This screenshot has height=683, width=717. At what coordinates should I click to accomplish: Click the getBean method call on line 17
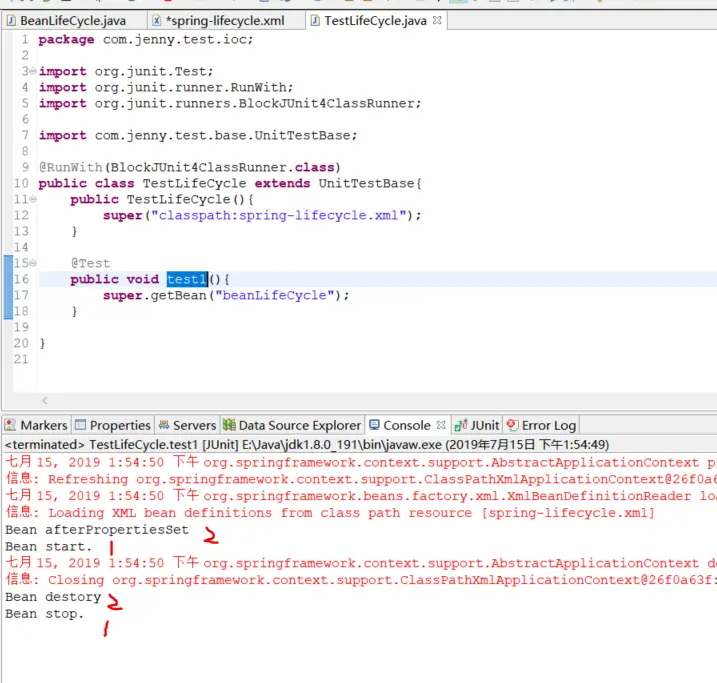pyautogui.click(x=178, y=295)
